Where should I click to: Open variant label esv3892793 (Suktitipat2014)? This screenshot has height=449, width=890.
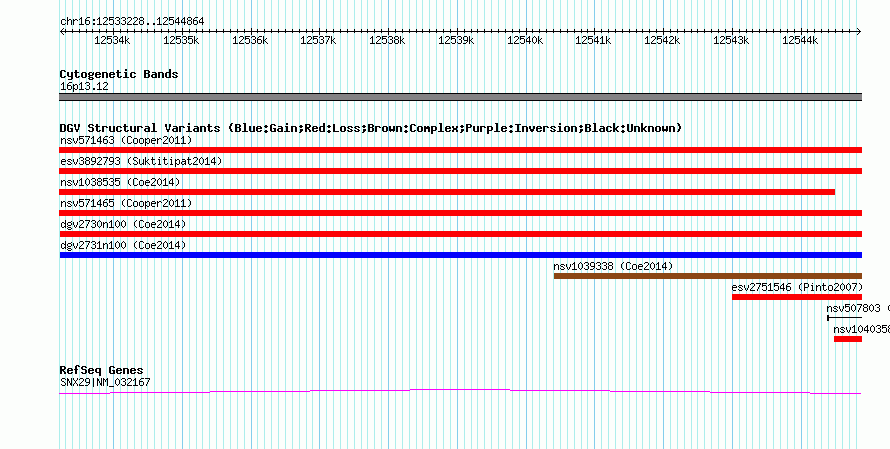click(x=141, y=161)
